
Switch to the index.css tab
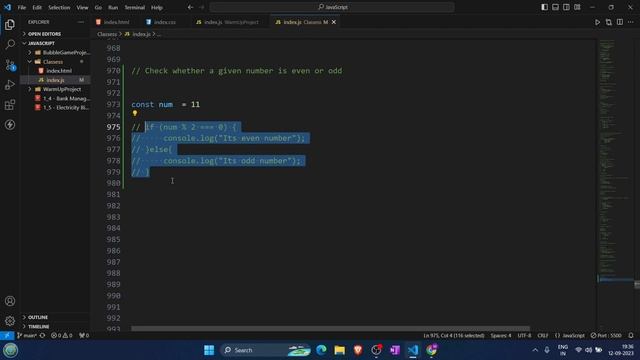coord(162,22)
